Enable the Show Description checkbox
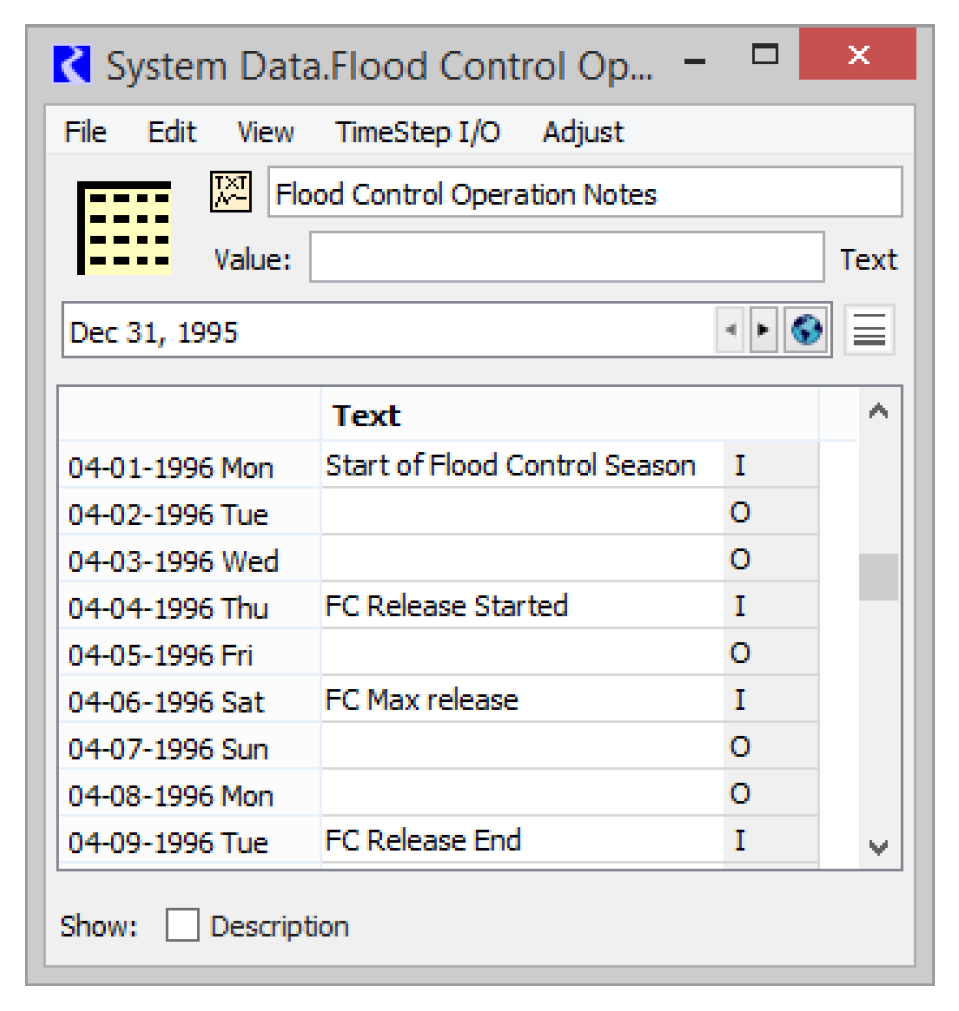The image size is (959, 1011). click(x=182, y=926)
